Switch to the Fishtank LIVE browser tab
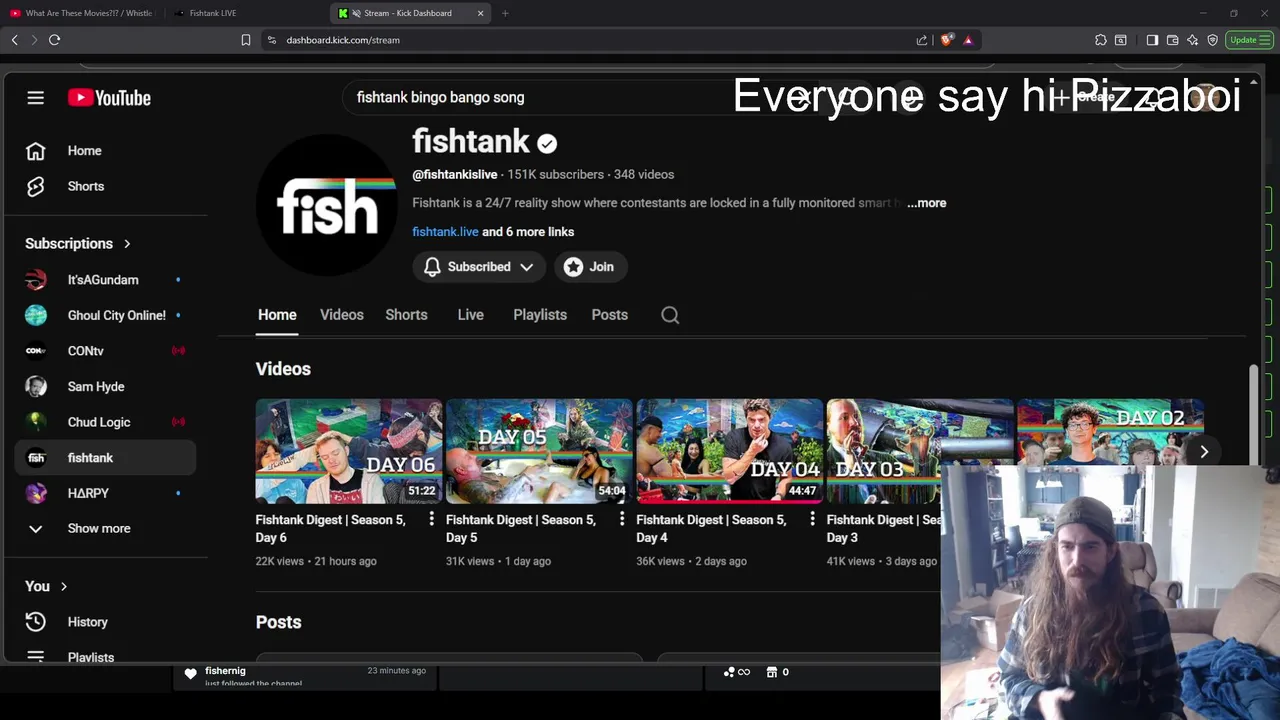This screenshot has height=720, width=1280. click(245, 13)
